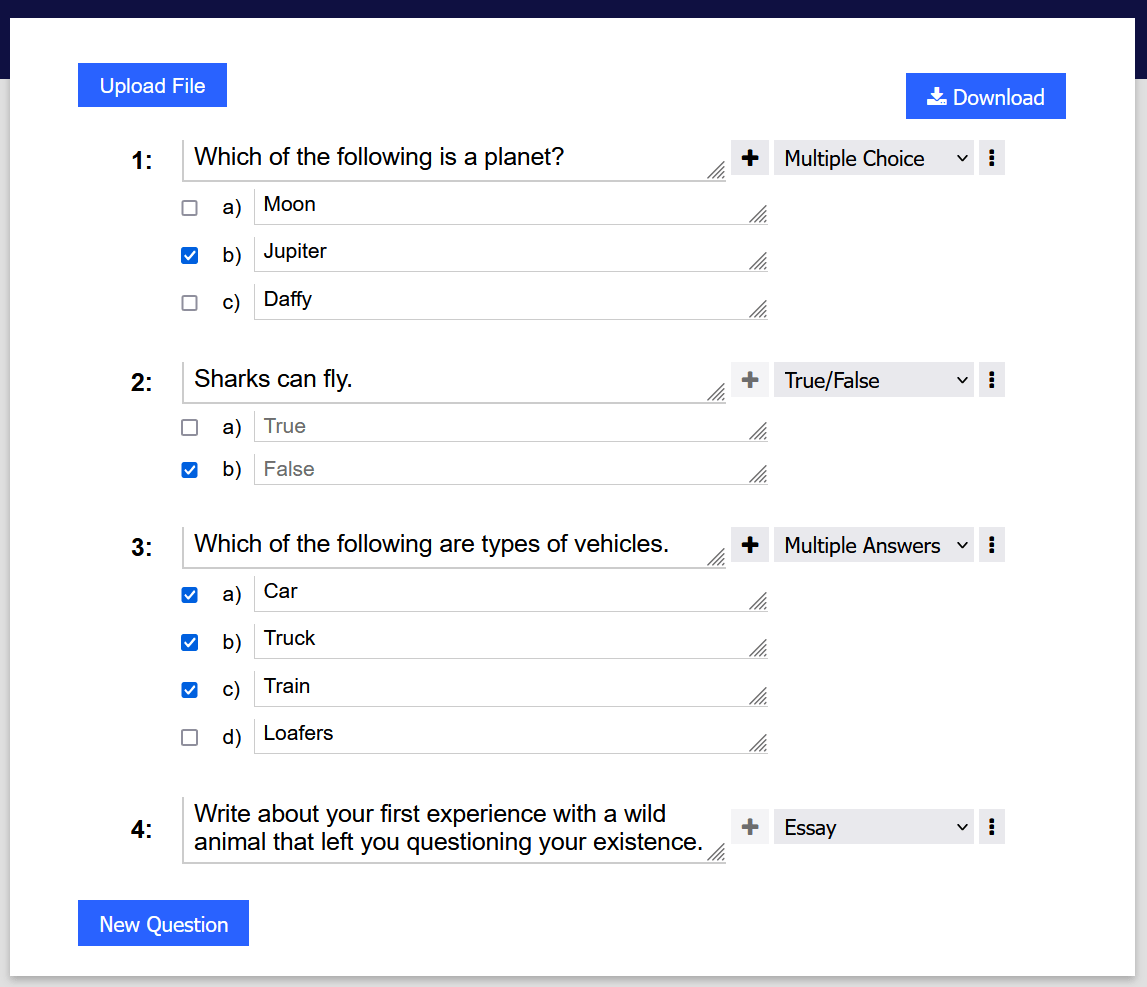This screenshot has width=1147, height=987.
Task: Open the three-dot menu for question 4
Action: 992,827
